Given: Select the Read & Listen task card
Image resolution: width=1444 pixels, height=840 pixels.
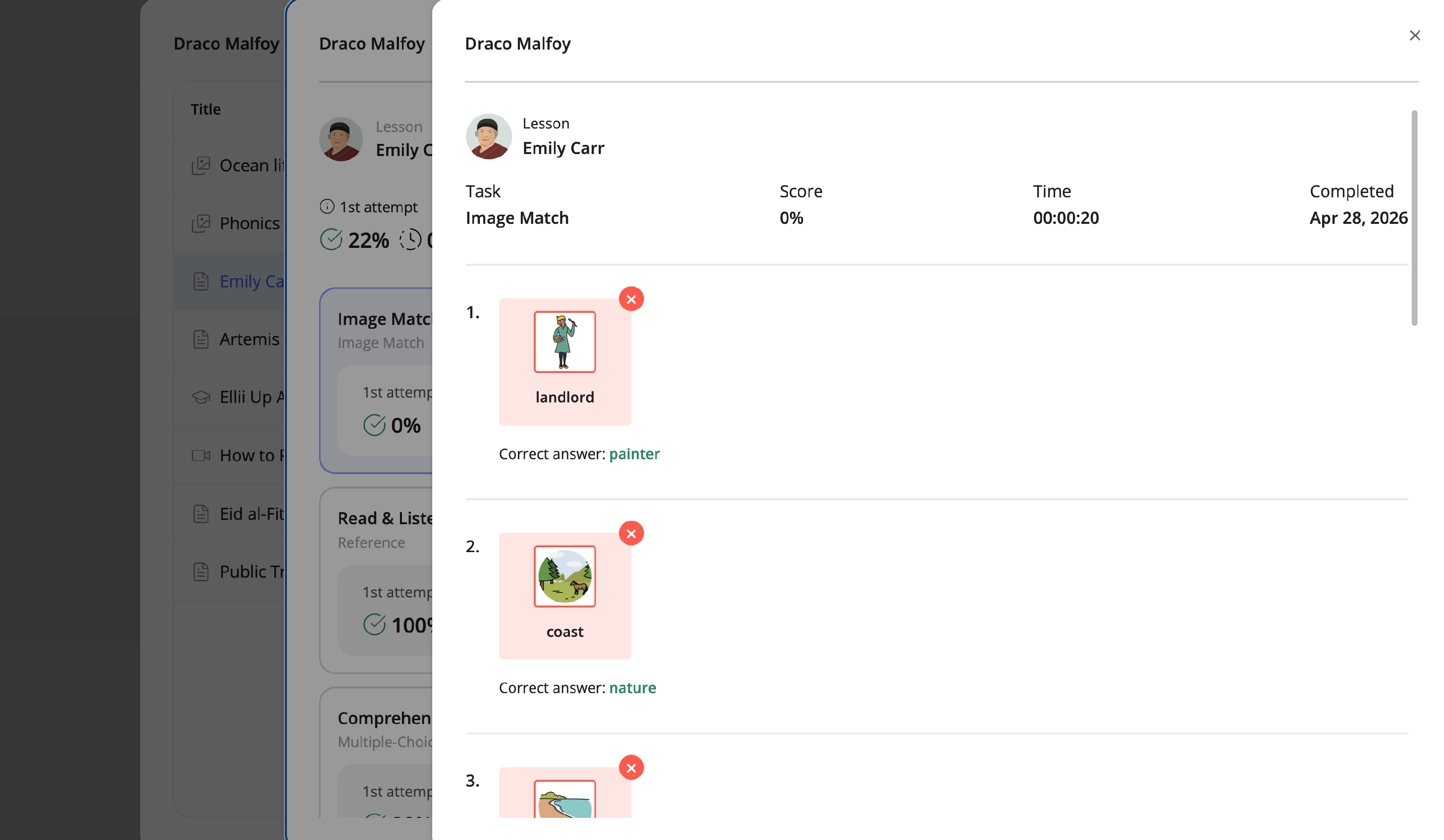Looking at the screenshot, I should (384, 518).
